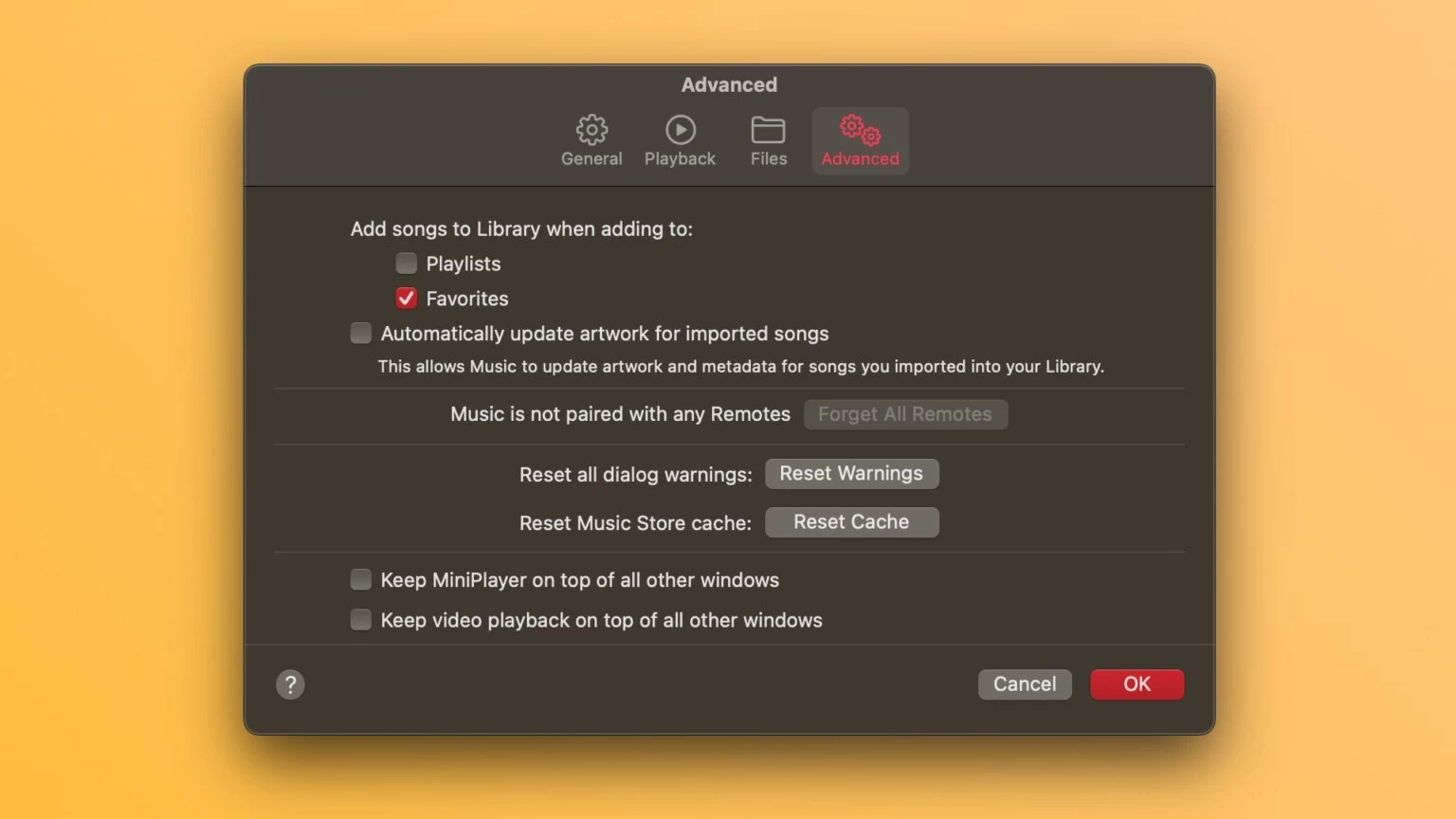The width and height of the screenshot is (1456, 819).
Task: Click the Reset Warnings button
Action: pyautogui.click(x=851, y=473)
